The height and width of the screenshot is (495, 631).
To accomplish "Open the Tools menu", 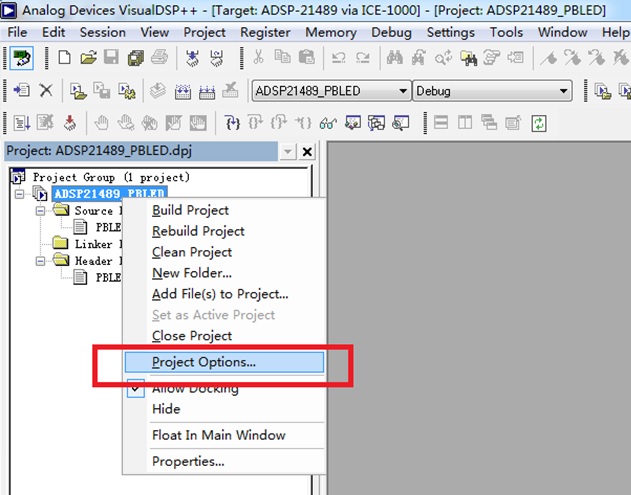I will click(506, 32).
